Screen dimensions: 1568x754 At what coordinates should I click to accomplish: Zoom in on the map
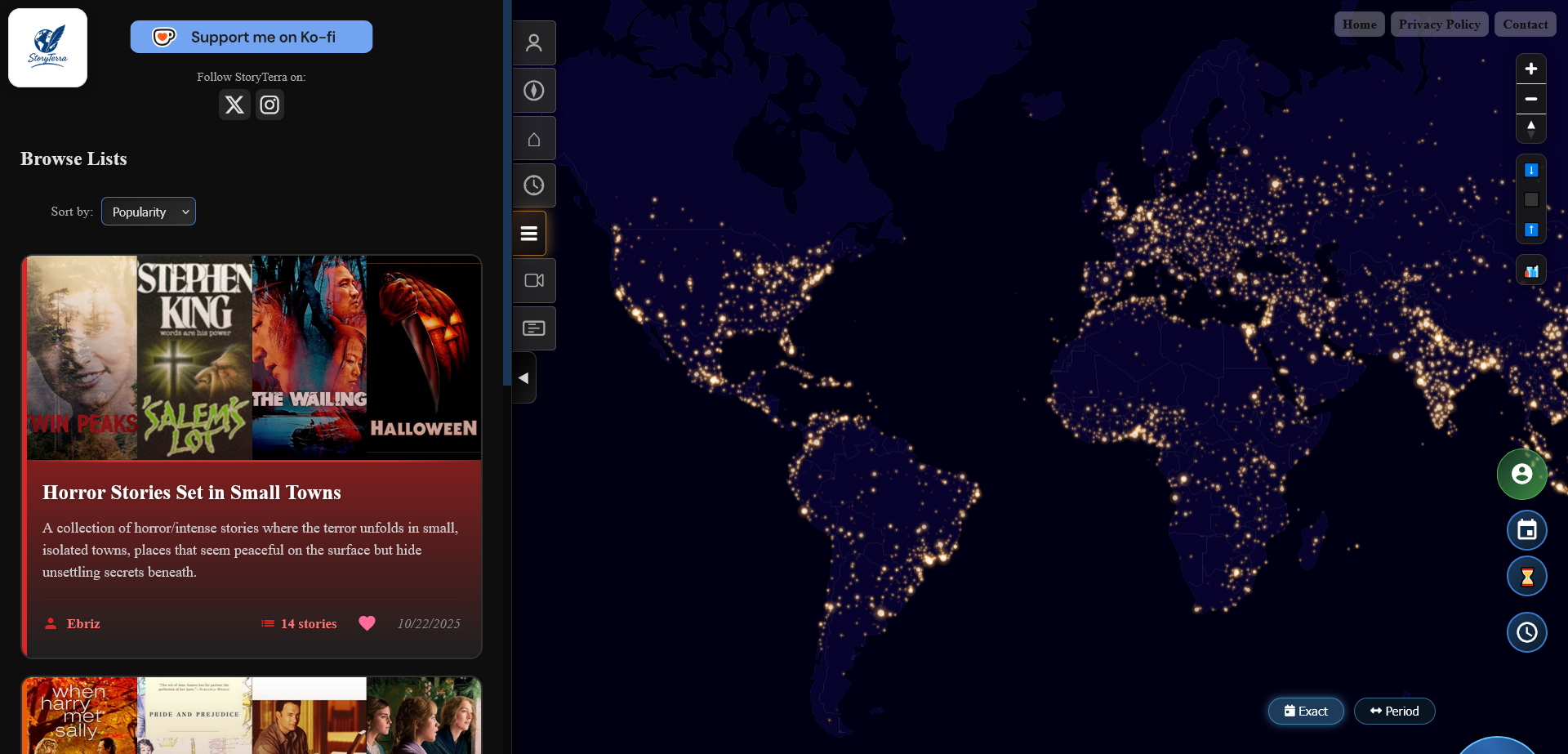[1531, 69]
